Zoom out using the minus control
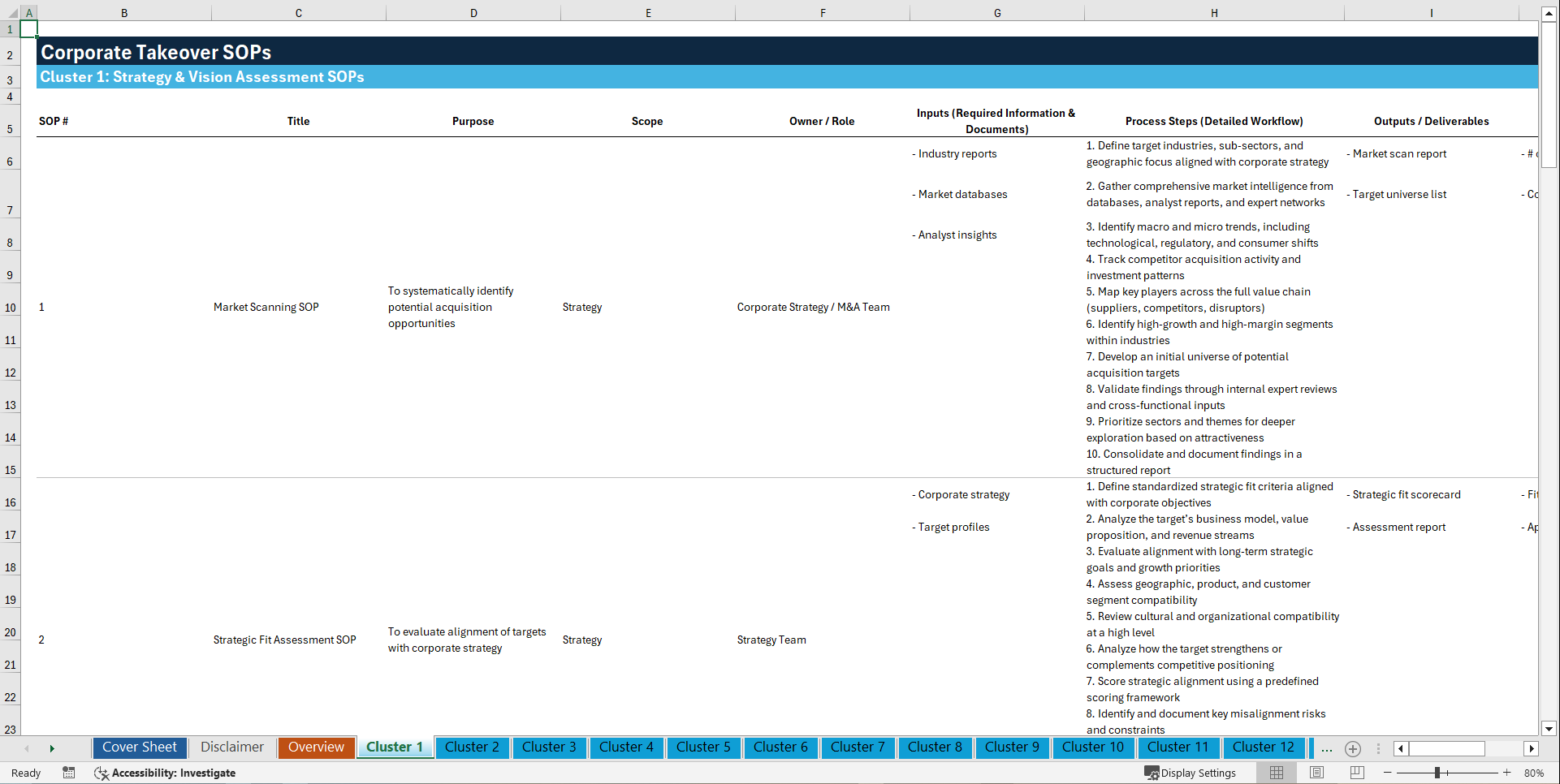 click(x=1388, y=773)
